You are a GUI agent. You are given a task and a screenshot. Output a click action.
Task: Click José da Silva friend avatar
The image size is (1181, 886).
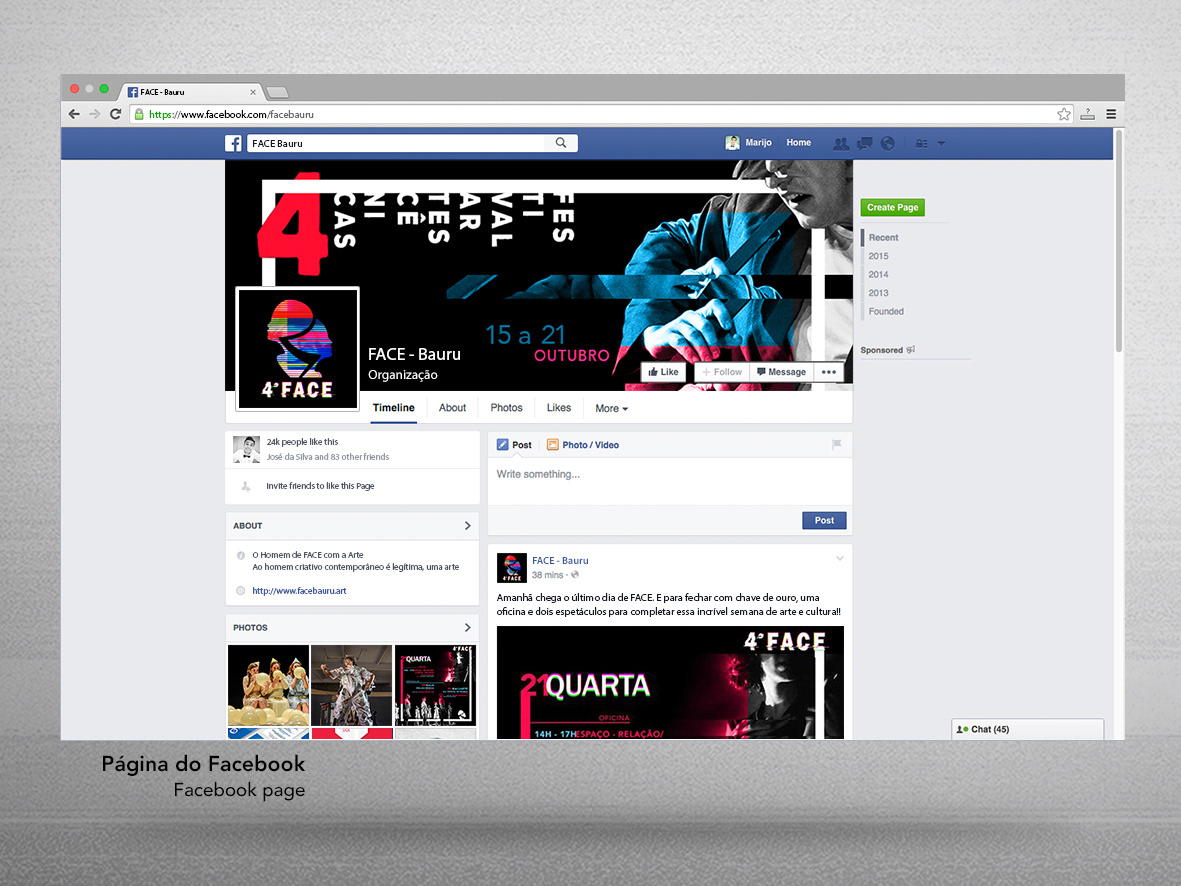point(246,449)
